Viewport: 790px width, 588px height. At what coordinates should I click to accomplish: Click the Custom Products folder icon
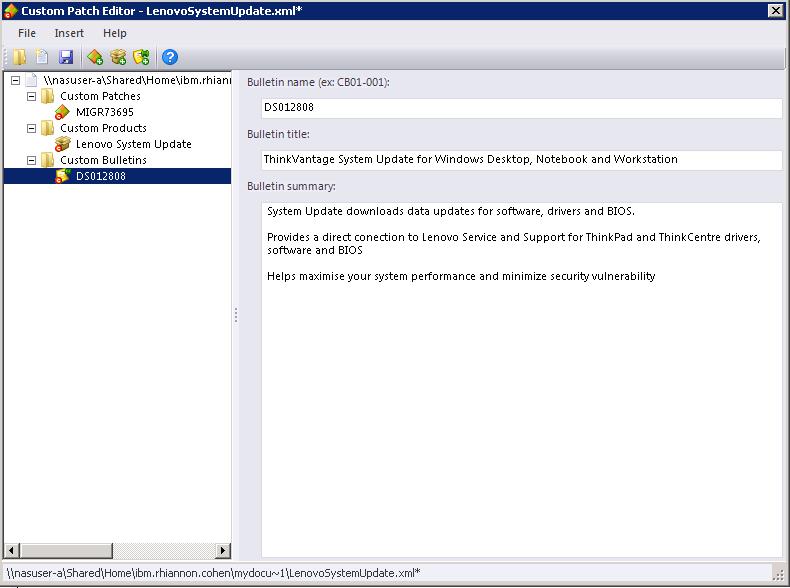coord(47,128)
